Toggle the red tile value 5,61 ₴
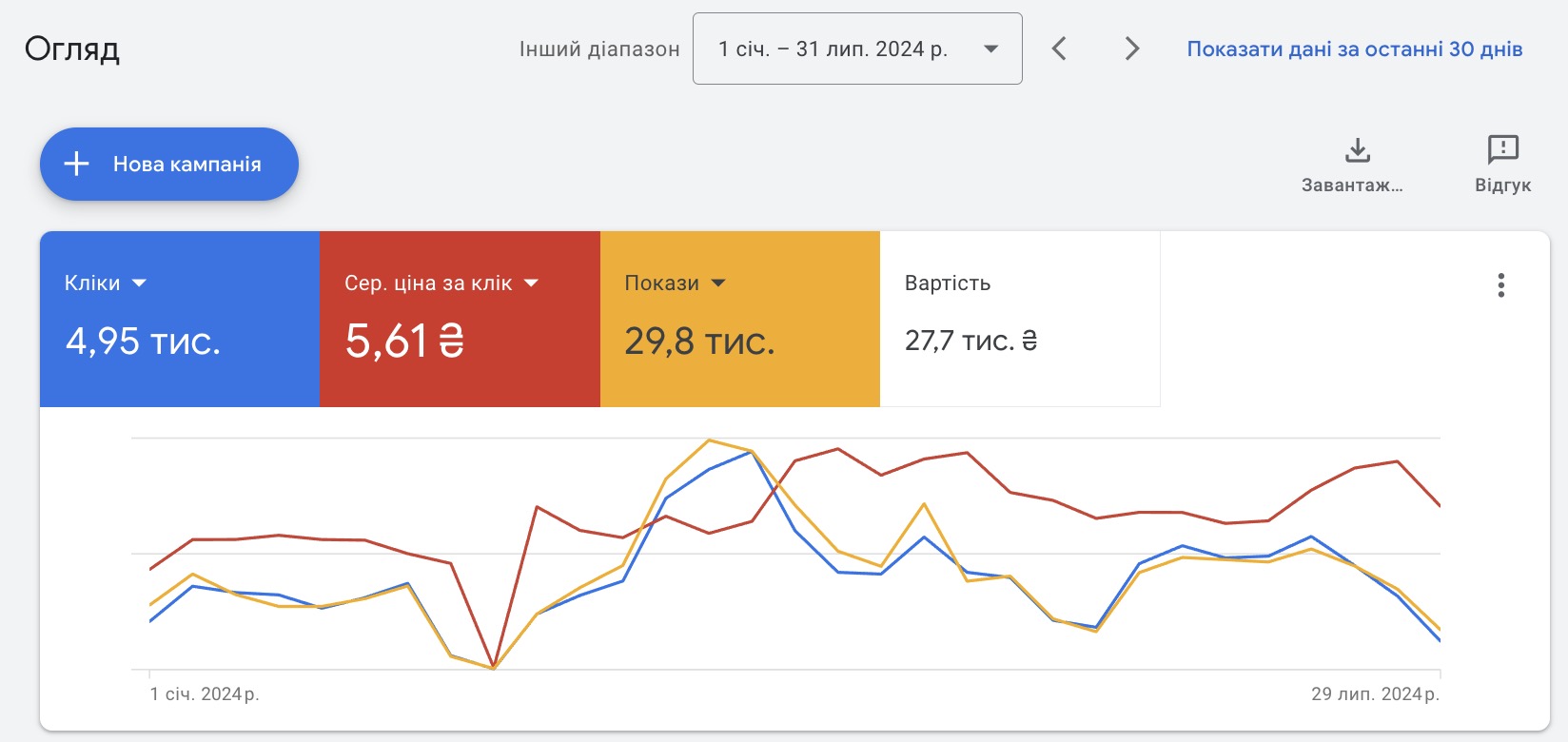This screenshot has height=742, width=1568. [404, 341]
